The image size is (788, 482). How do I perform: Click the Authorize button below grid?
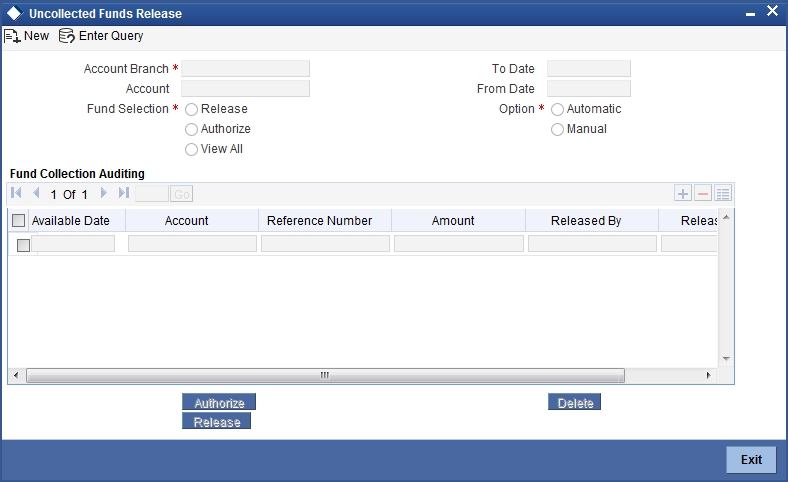click(219, 402)
